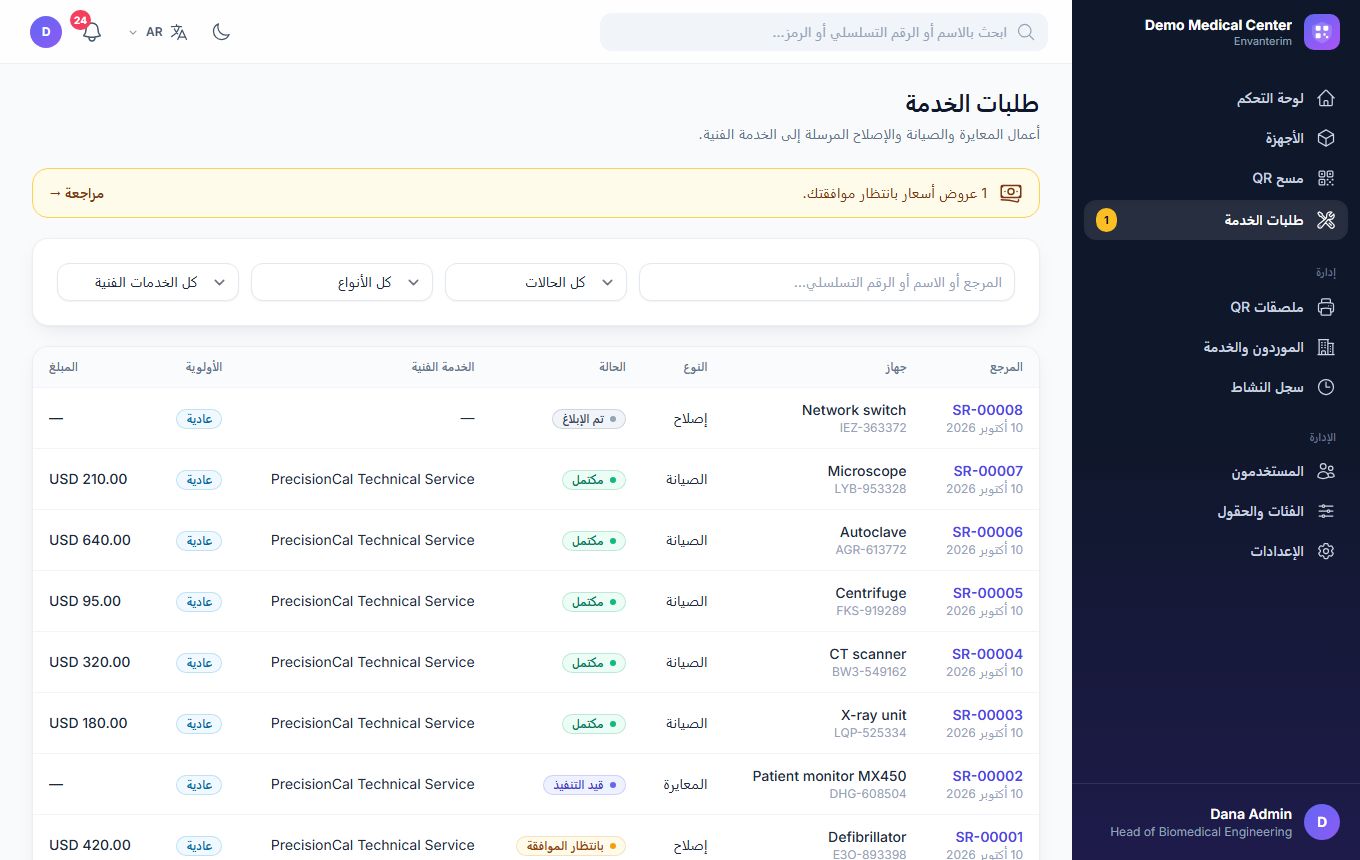Screen dimensions: 1360x860
Task: Click the مكتمل badge in Microscope row
Action: click(x=594, y=480)
